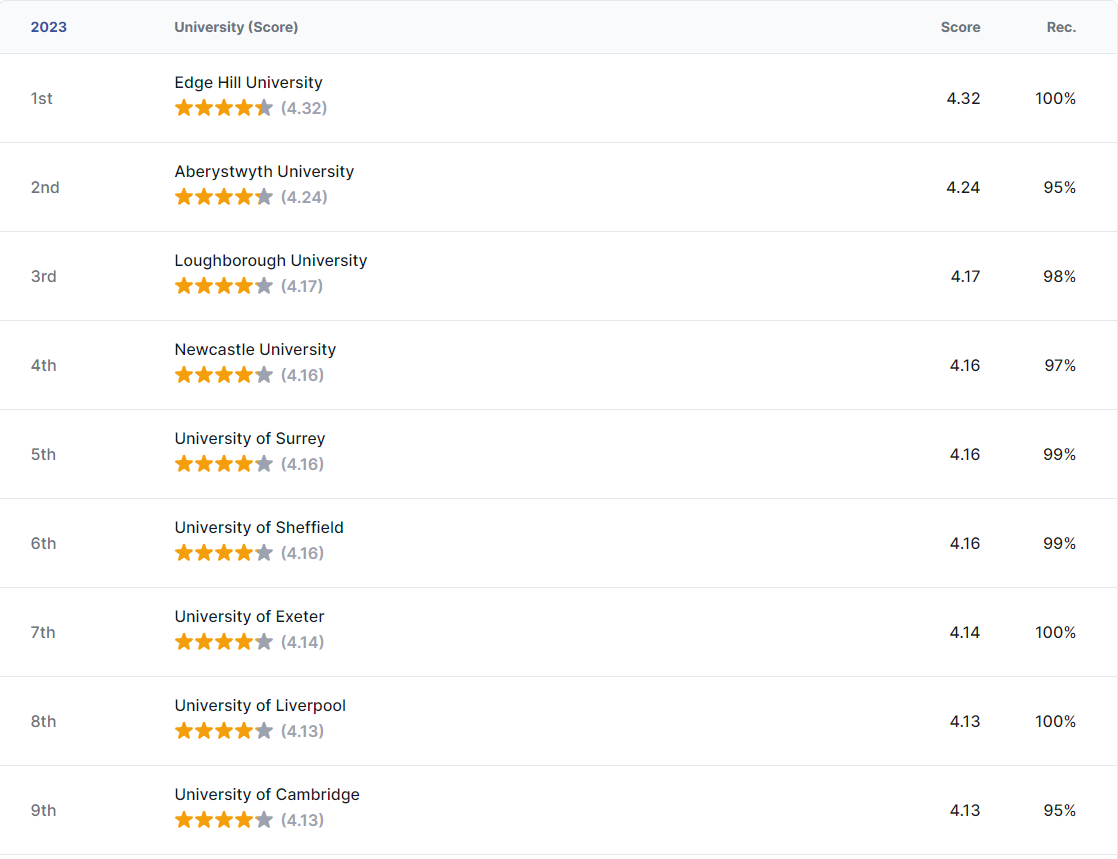
Task: Open Aberystwyth University page
Action: (x=264, y=172)
